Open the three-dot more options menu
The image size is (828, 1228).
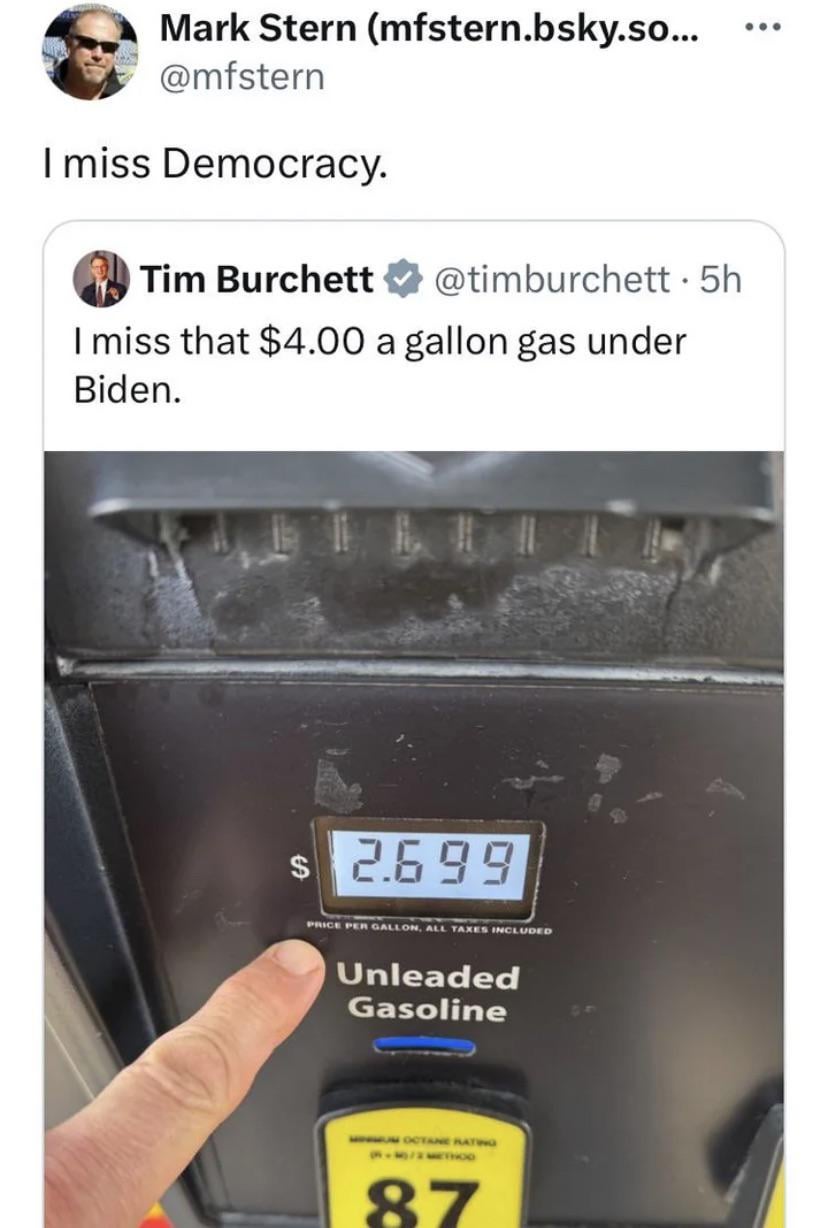766,28
